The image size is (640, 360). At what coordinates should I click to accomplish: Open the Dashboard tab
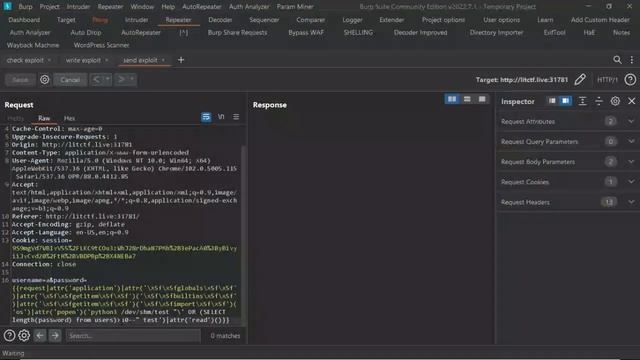(24, 20)
